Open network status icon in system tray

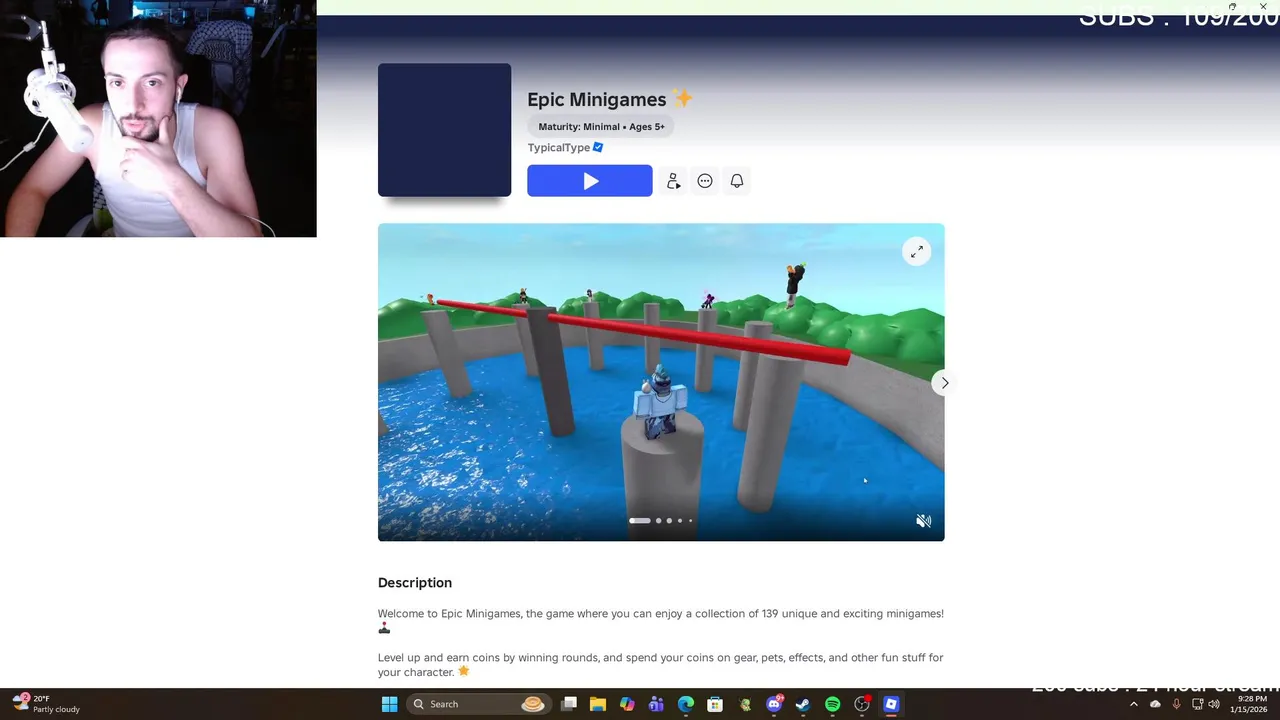[1197, 704]
